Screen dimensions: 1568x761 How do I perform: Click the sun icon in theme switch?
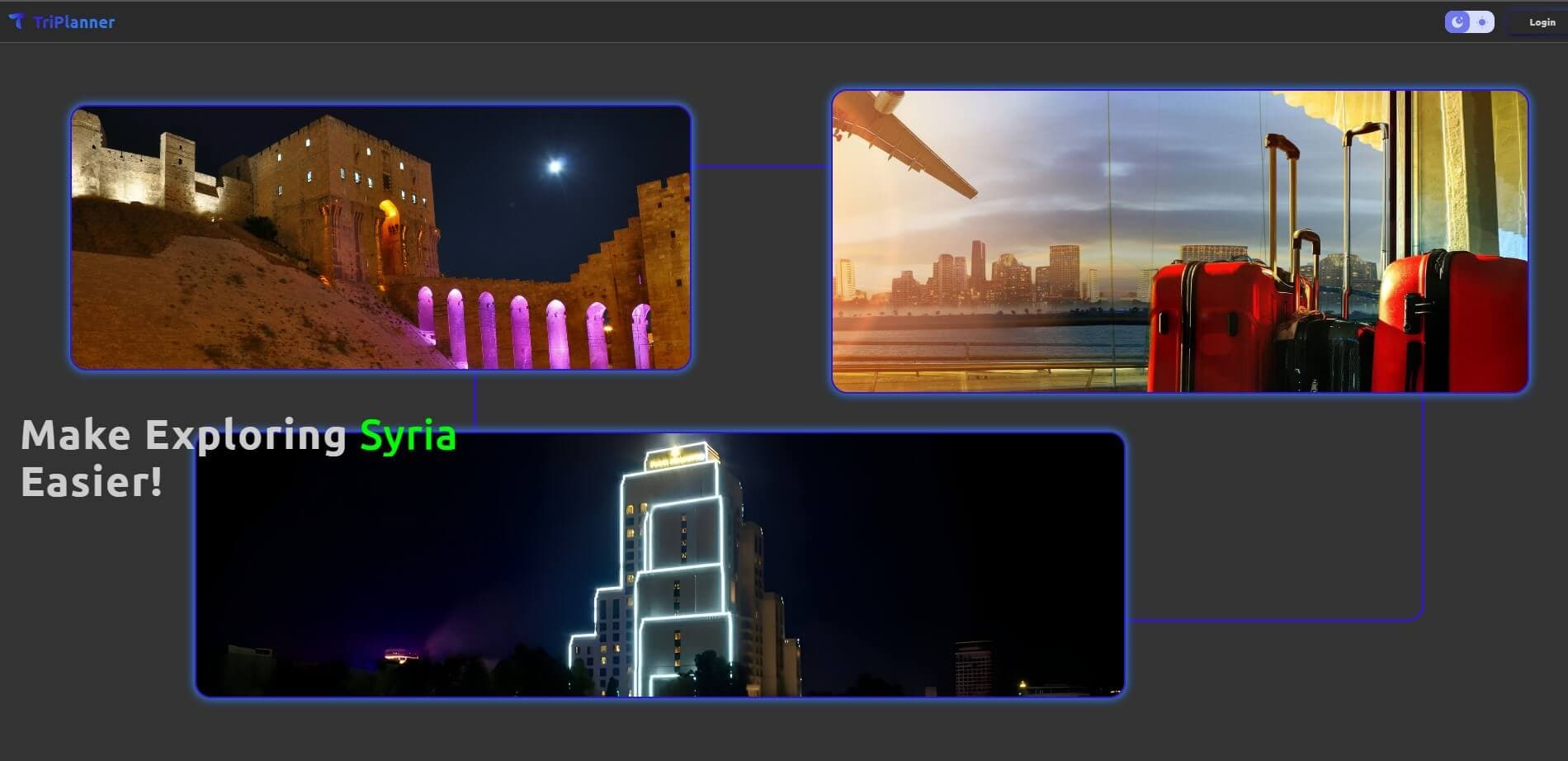(x=1482, y=22)
